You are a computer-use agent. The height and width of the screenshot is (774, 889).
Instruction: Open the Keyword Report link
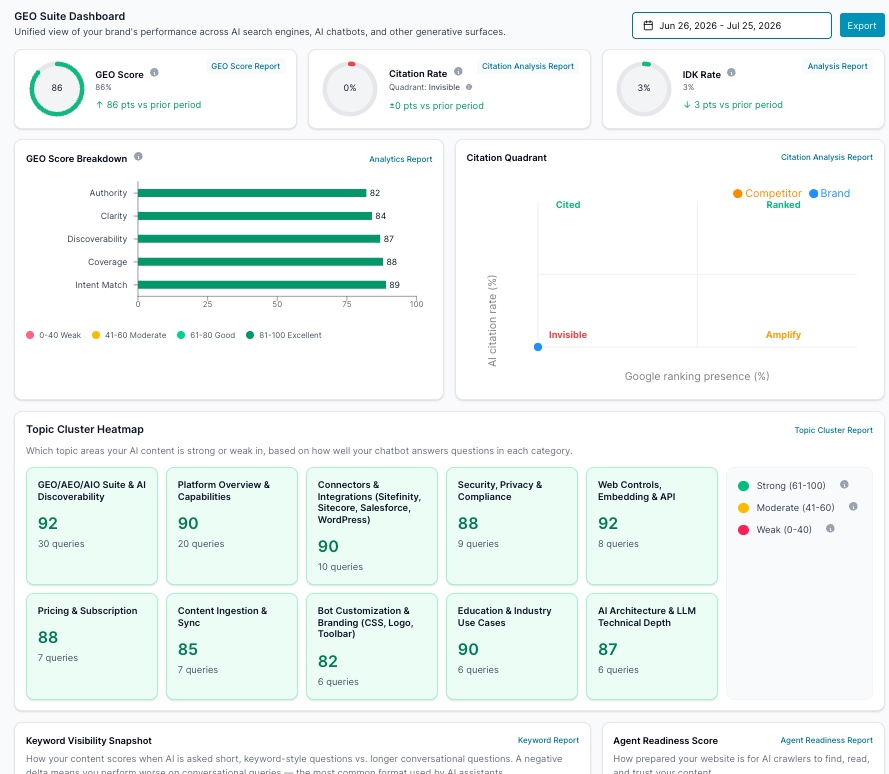(x=548, y=741)
